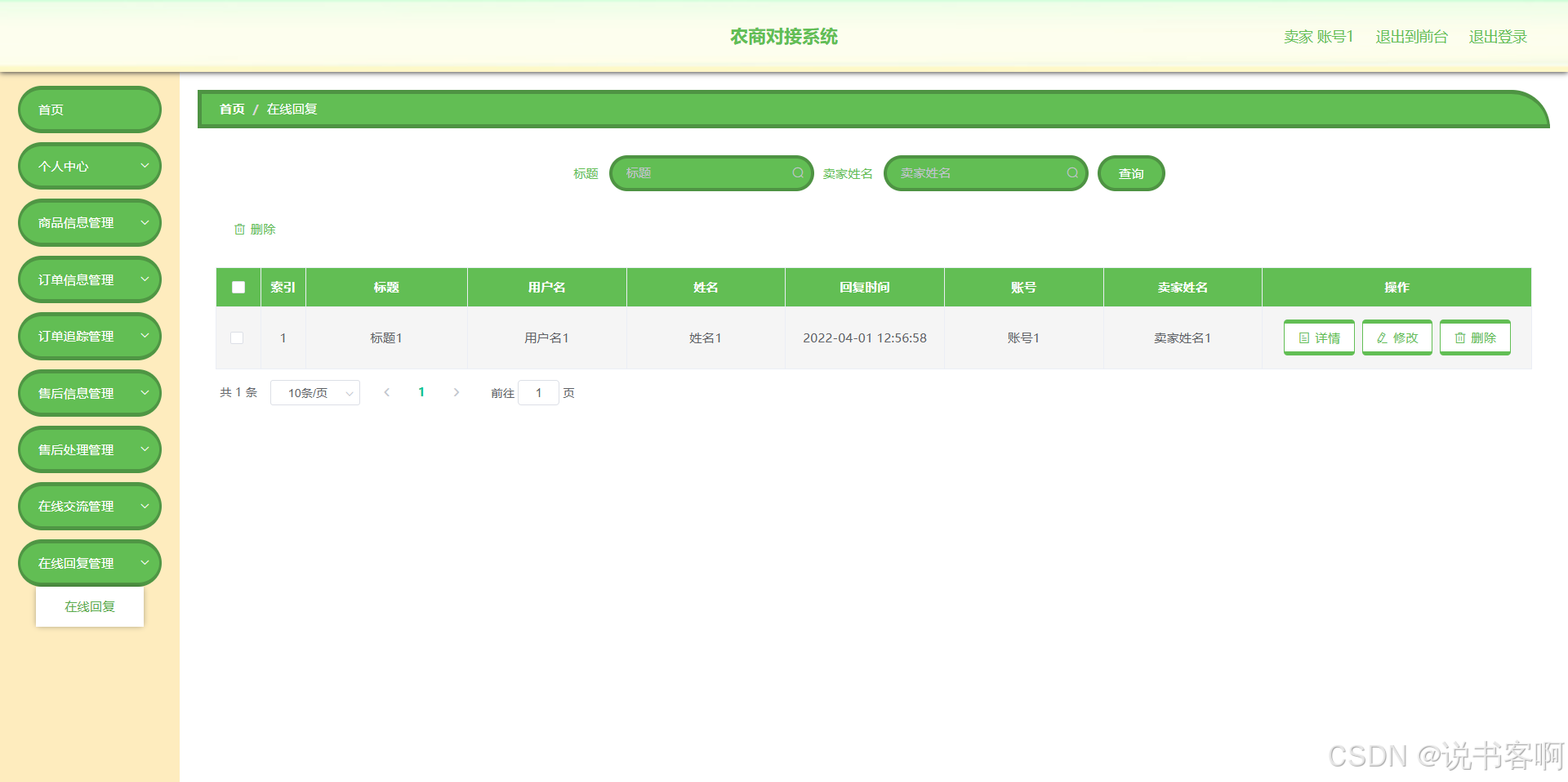Expand the 在线交流管理 menu
The image size is (1568, 782).
pyautogui.click(x=90, y=506)
